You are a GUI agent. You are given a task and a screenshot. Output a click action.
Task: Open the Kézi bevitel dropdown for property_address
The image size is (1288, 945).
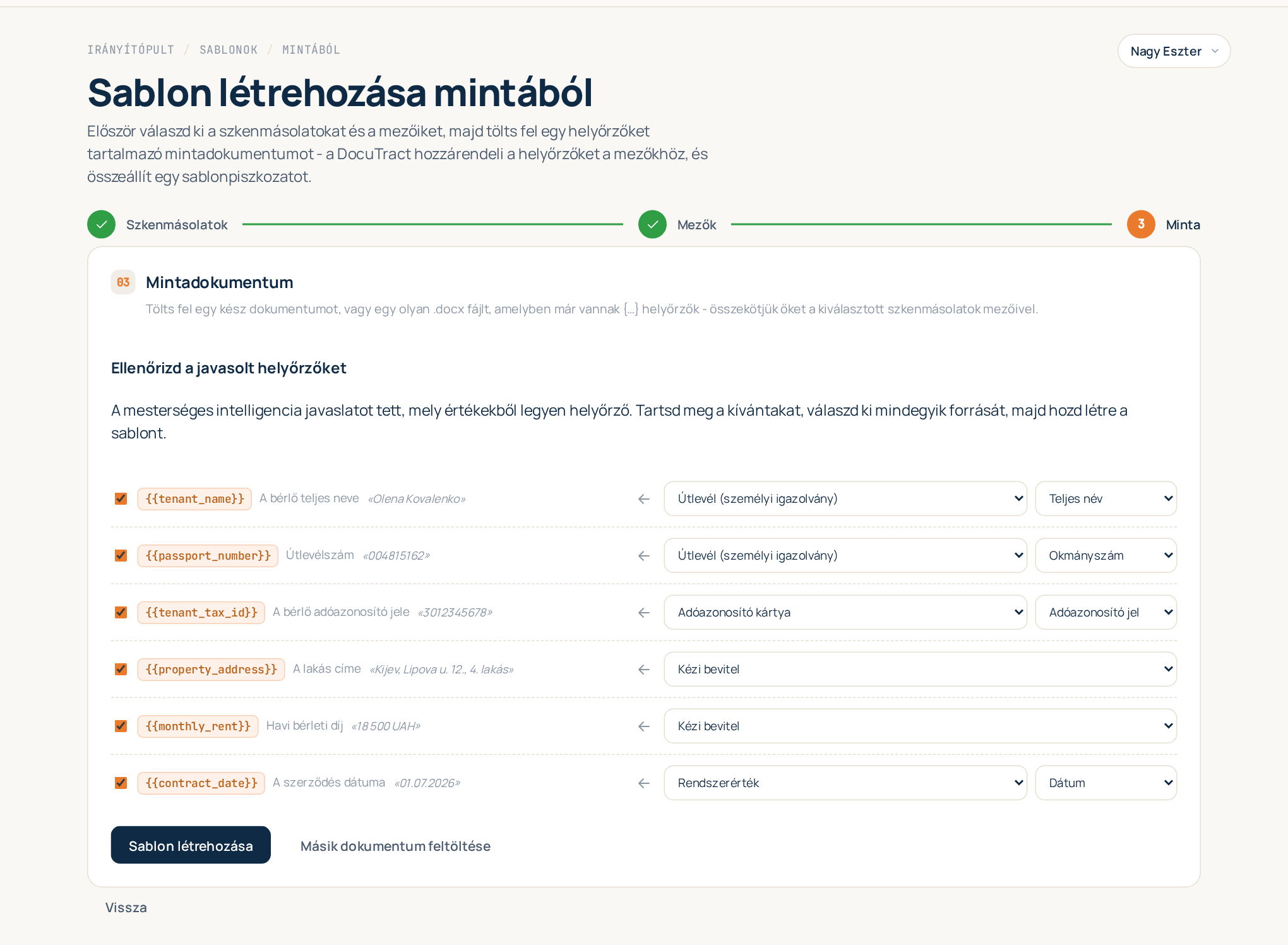pyautogui.click(x=921, y=670)
